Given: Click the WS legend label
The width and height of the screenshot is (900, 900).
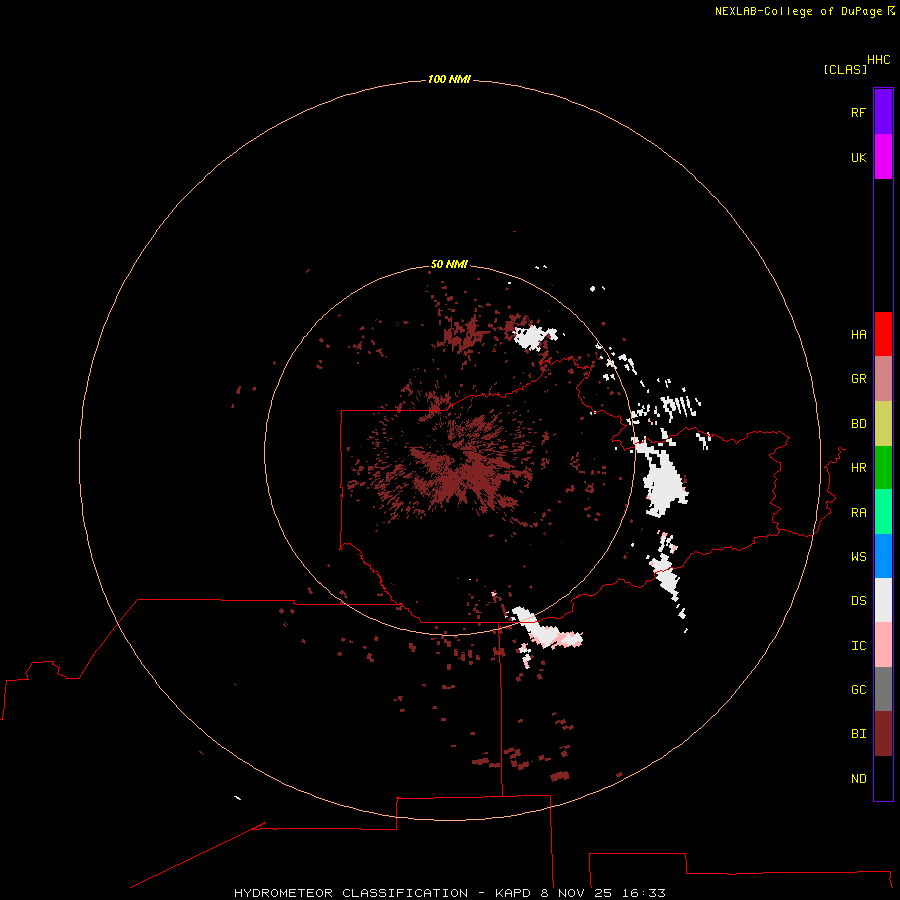Looking at the screenshot, I should 858,556.
